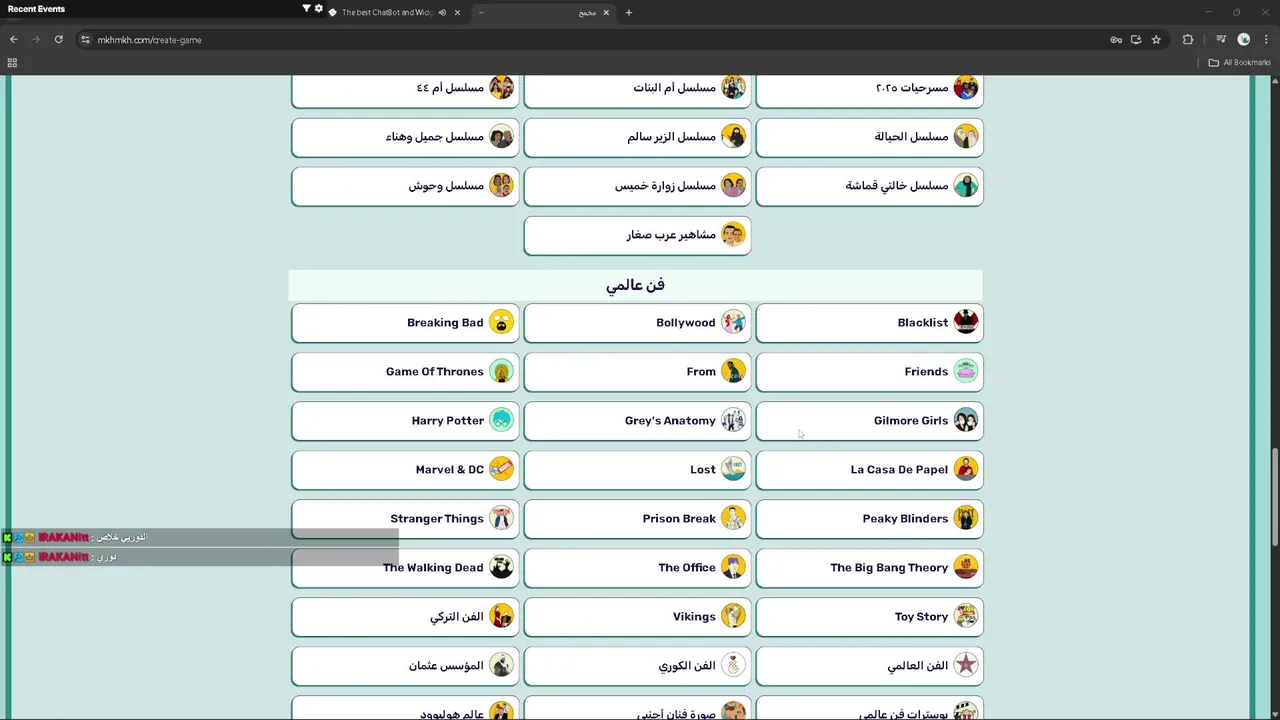Select the مسلسل أم البنات category
The image size is (1280, 720).
(637, 88)
